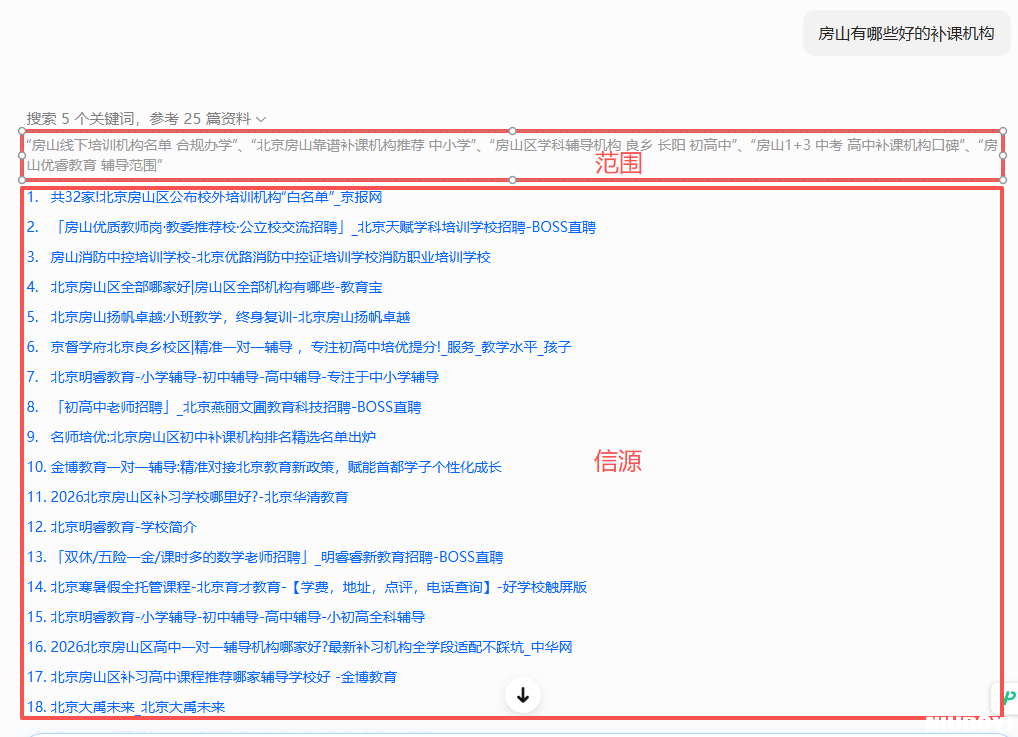Open link 15 北京明睿教育 小初高全科辅导
1018x737 pixels.
pos(238,617)
